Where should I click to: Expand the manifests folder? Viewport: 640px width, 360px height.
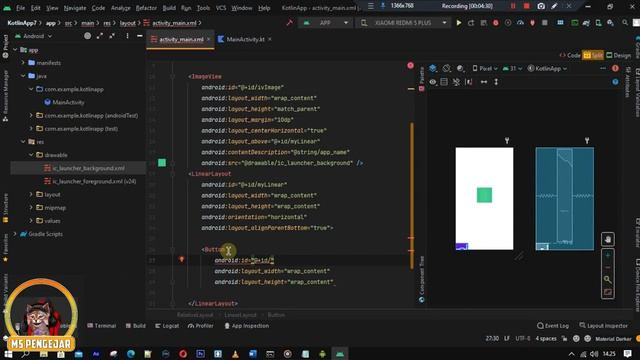tap(23, 63)
